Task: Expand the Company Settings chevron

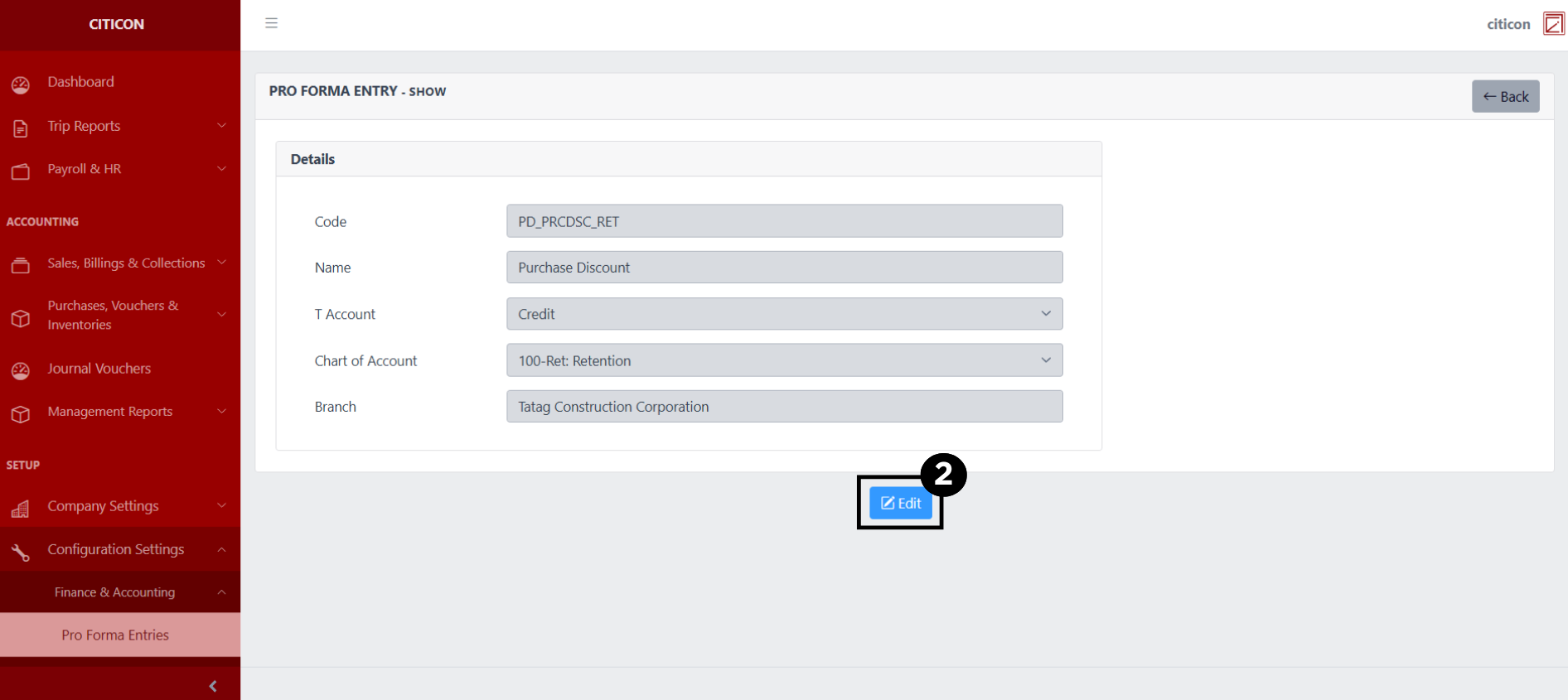Action: [221, 506]
